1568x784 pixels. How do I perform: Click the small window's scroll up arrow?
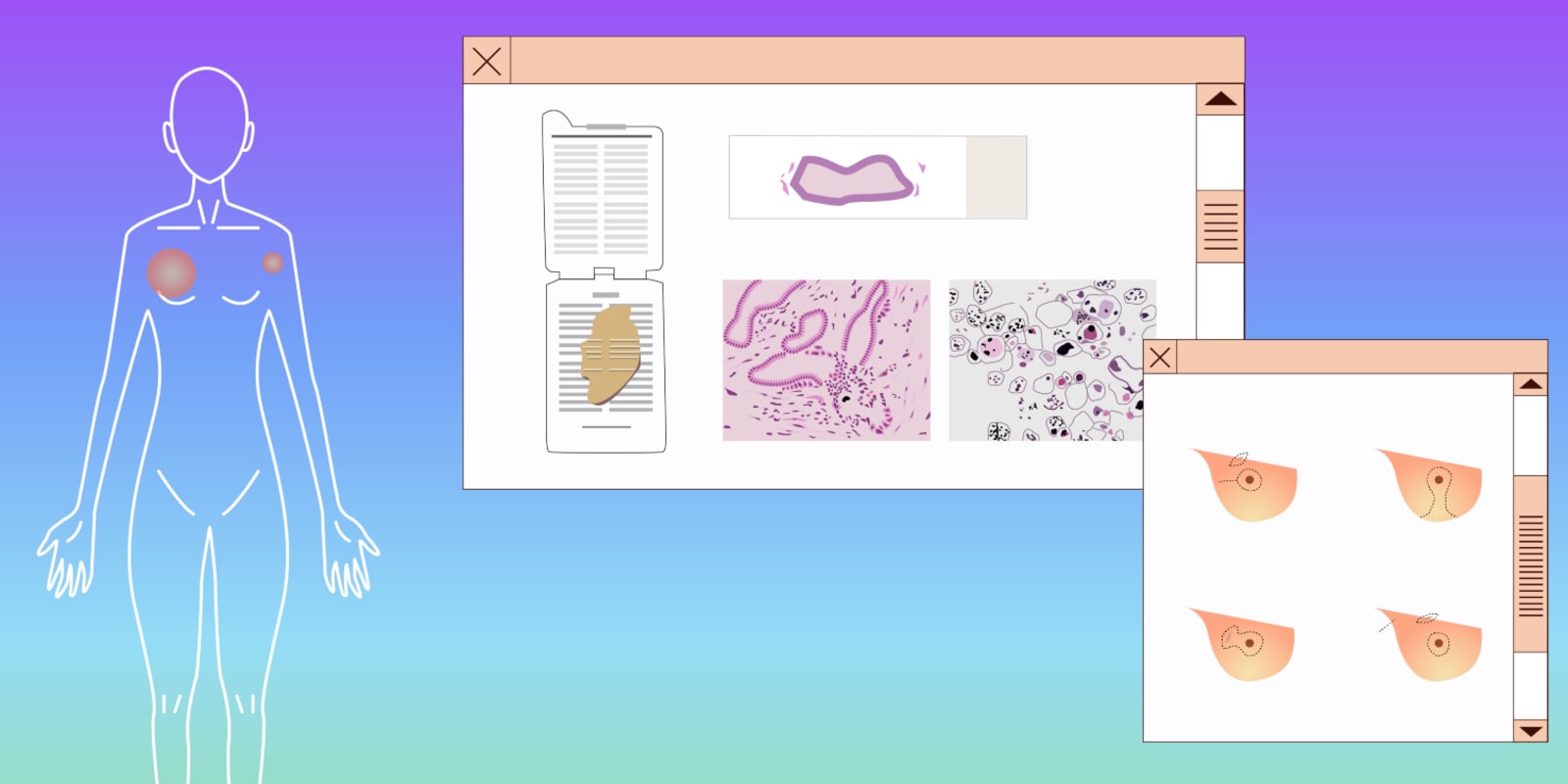pos(1531,384)
